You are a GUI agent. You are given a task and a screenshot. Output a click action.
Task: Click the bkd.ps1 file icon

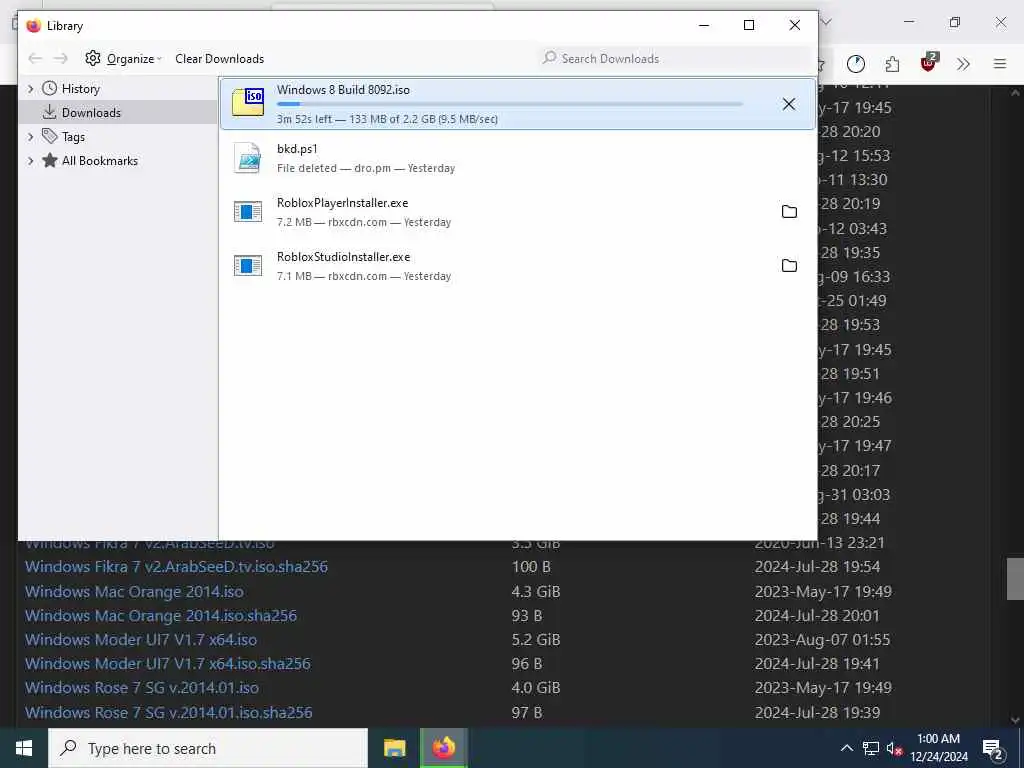coord(248,157)
